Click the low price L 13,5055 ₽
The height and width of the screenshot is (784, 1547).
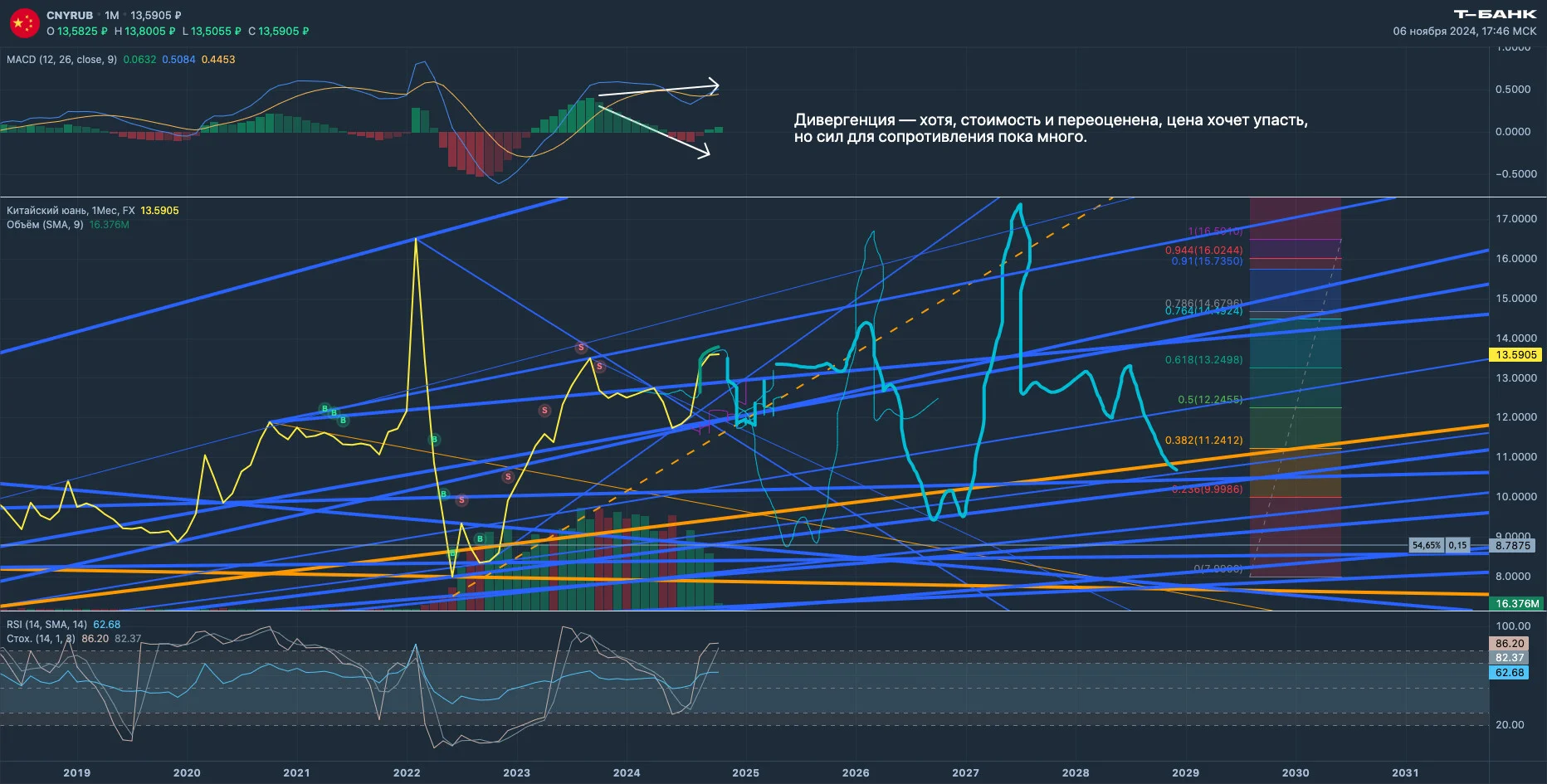(x=212, y=32)
